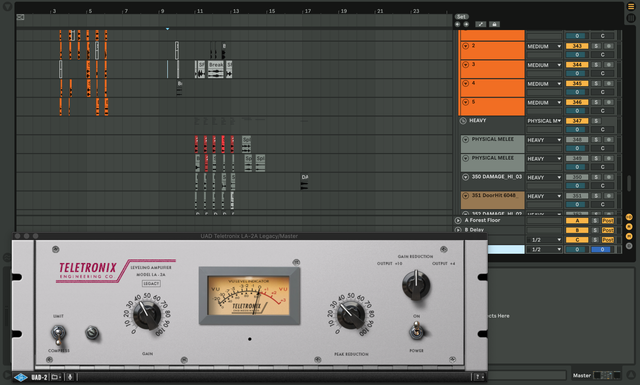
Task: Turn the LA-2A Gain knob
Action: 147,315
